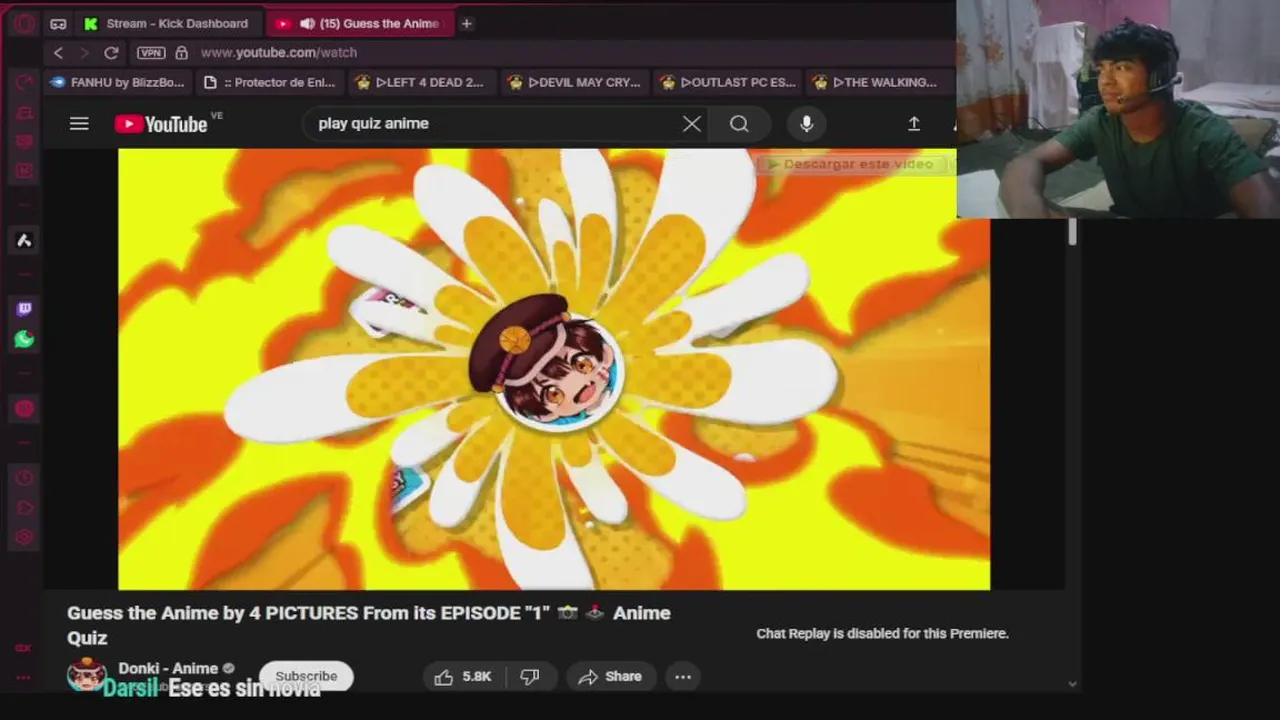Open sidebar settings hexagon icon
This screenshot has height=720, width=1280.
[x=24, y=537]
